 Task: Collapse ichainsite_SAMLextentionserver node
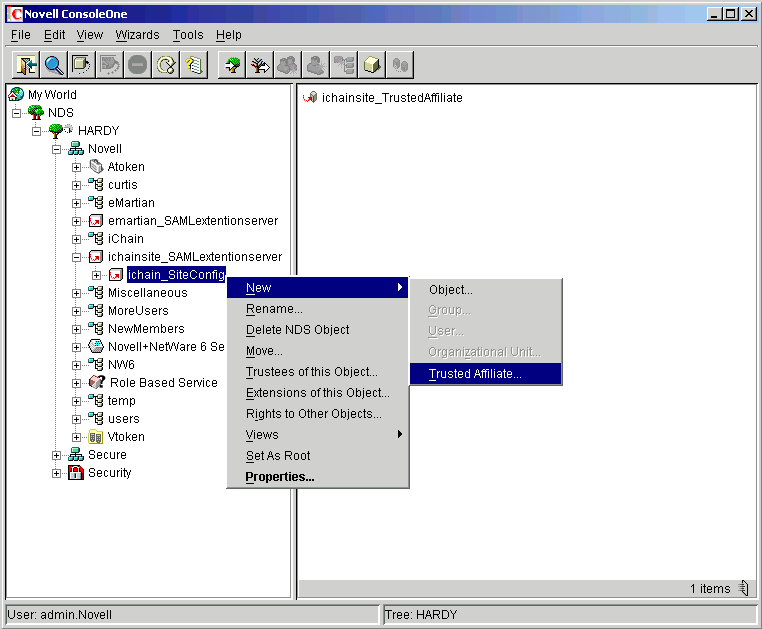[76, 257]
